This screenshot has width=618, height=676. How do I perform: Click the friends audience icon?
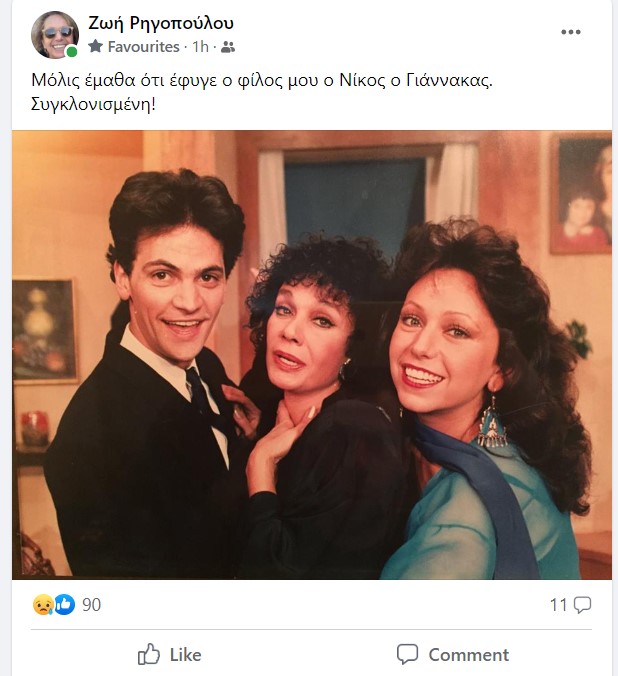tap(228, 47)
